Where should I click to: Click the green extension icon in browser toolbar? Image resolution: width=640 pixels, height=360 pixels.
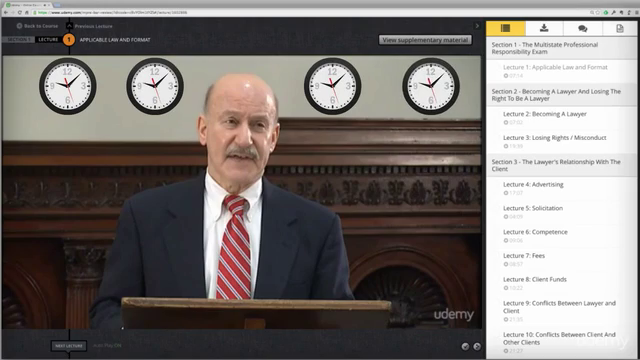[x=606, y=13]
